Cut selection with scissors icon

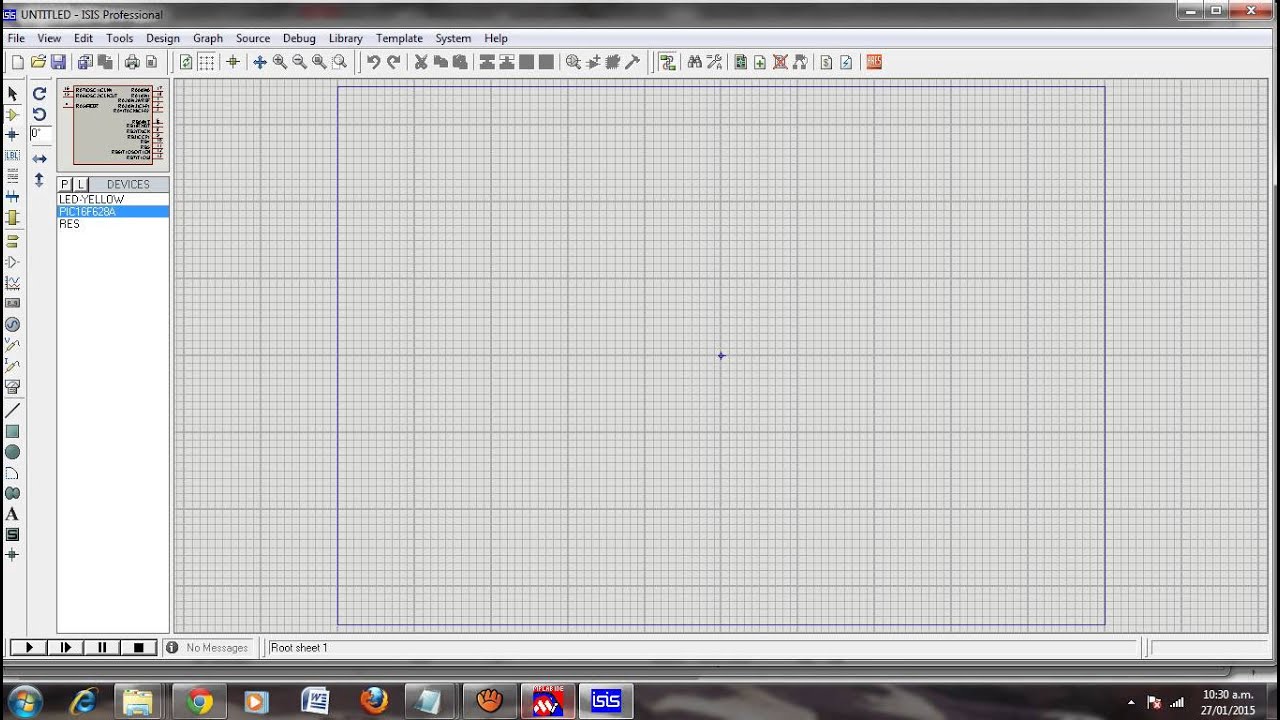(421, 62)
